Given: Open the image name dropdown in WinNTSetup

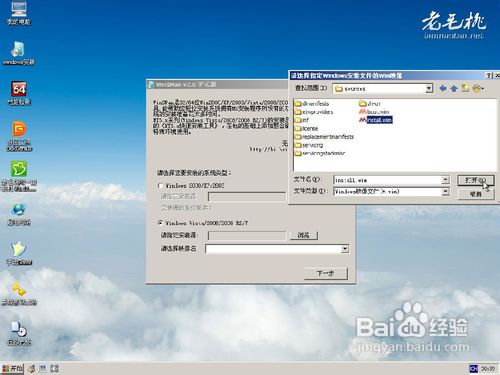Looking at the screenshot, I should [345, 249].
